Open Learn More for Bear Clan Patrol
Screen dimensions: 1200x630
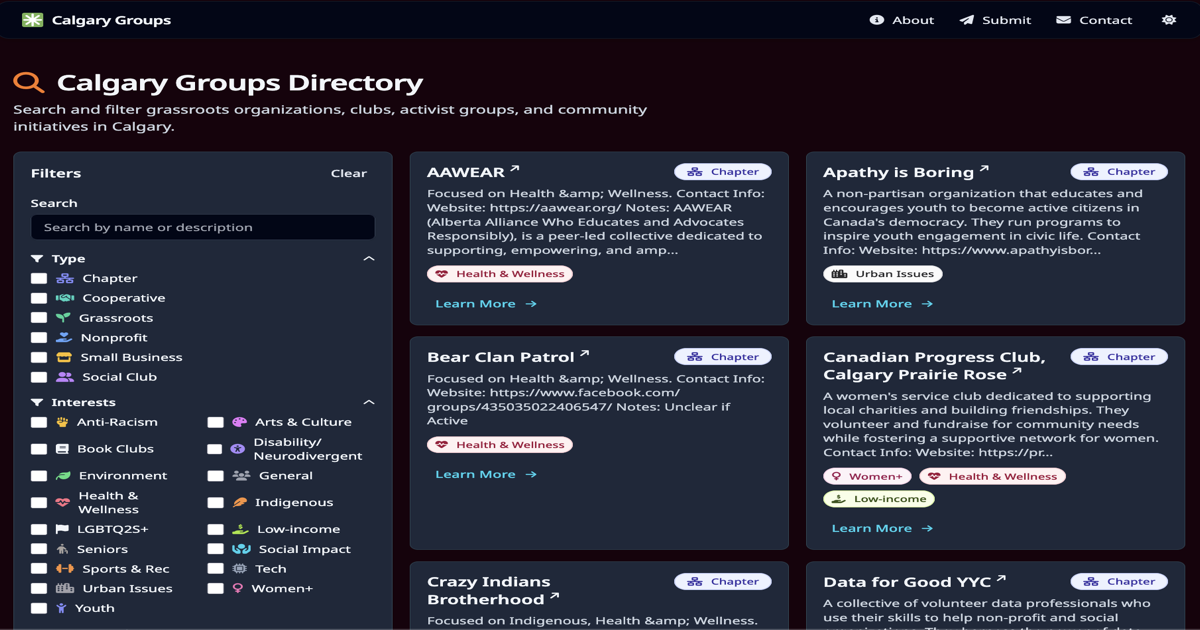pyautogui.click(x=486, y=474)
